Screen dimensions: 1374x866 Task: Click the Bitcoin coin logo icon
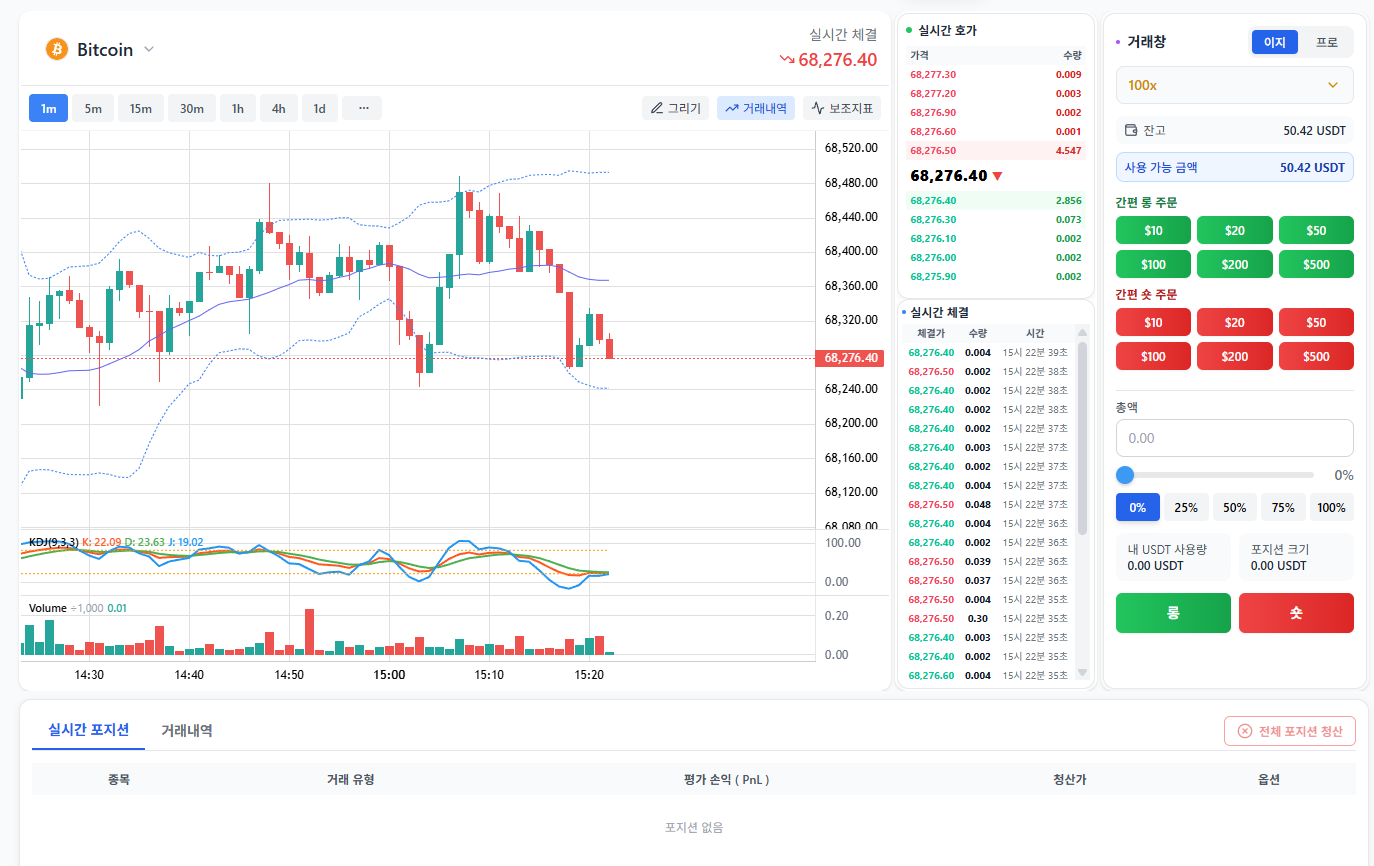57,49
